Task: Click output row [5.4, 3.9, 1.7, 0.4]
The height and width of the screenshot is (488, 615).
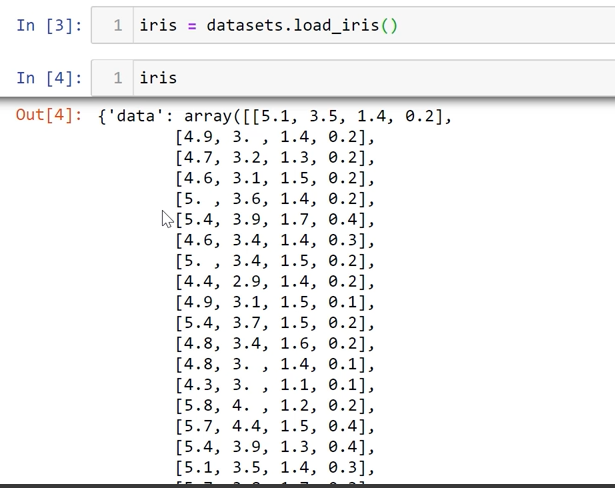Action: [274, 220]
